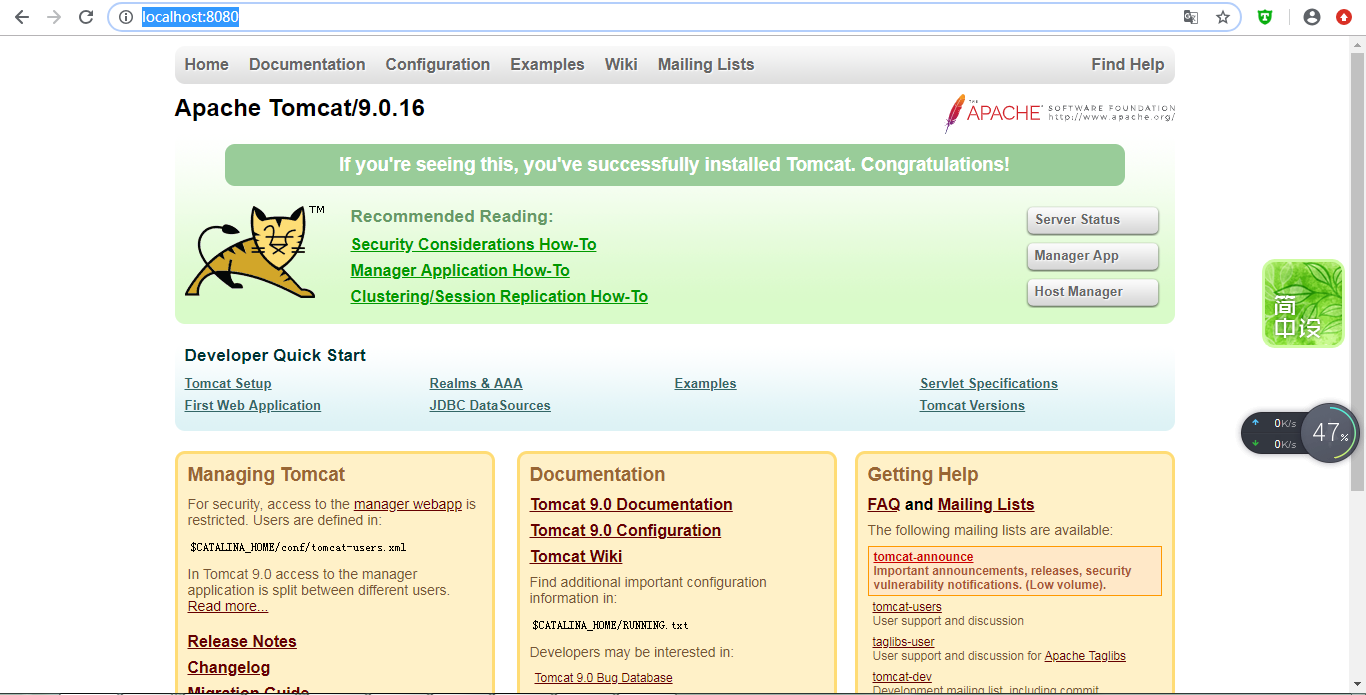Viewport: 1366px width, 695px height.
Task: Open the Mailing Lists link under Getting Help
Action: (986, 504)
